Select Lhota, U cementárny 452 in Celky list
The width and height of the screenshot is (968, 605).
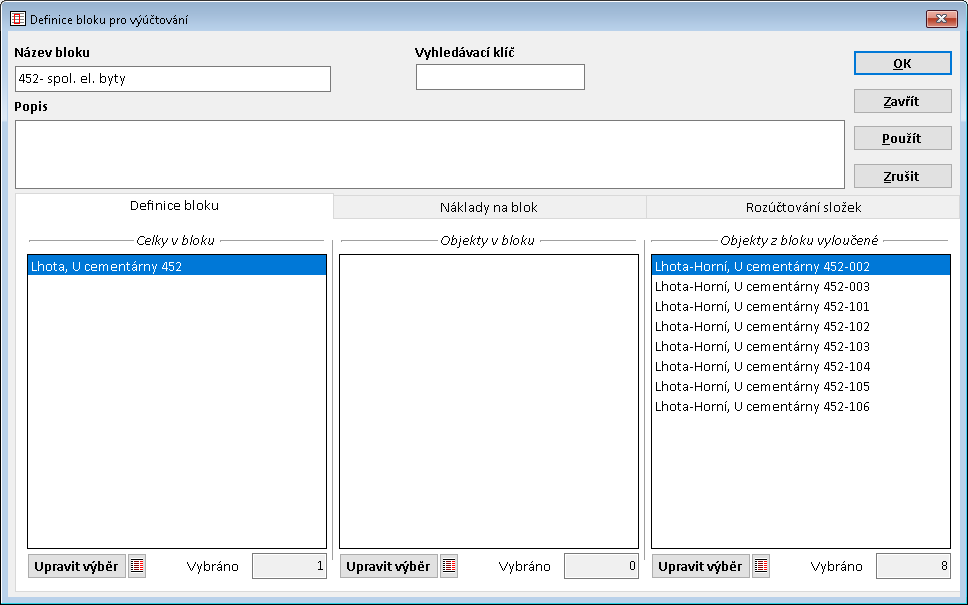[x=107, y=267]
